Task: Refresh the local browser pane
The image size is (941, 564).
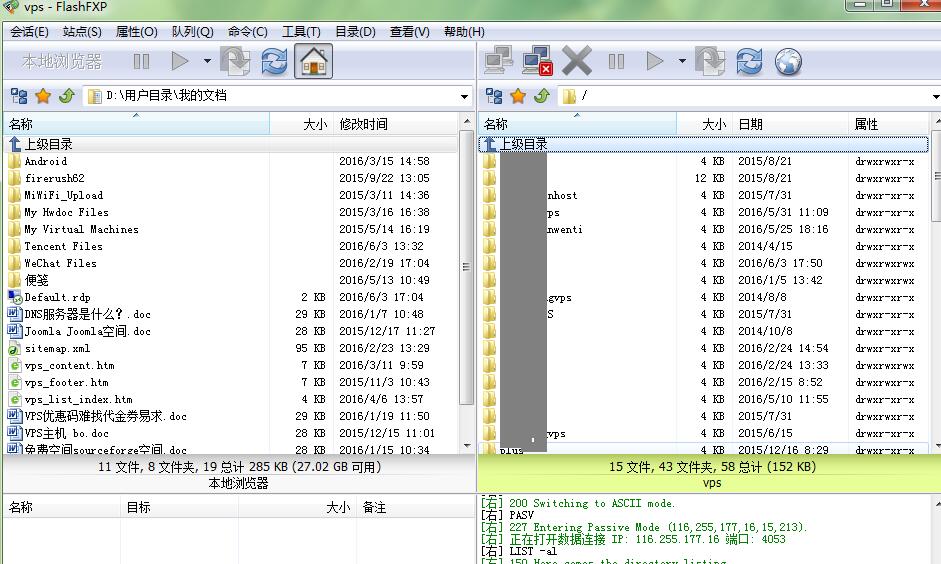Action: (x=274, y=61)
